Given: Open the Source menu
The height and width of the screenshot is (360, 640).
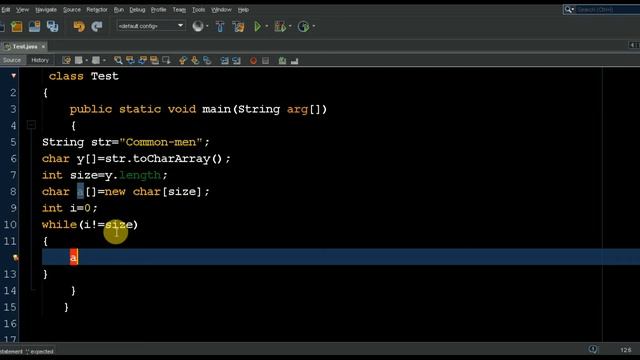Looking at the screenshot, I should pos(72,9).
